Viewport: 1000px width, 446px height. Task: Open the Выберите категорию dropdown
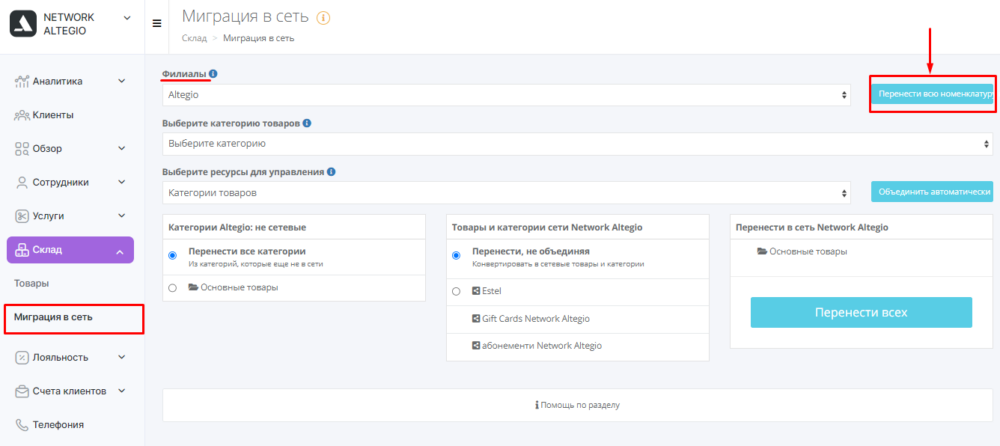coord(577,144)
